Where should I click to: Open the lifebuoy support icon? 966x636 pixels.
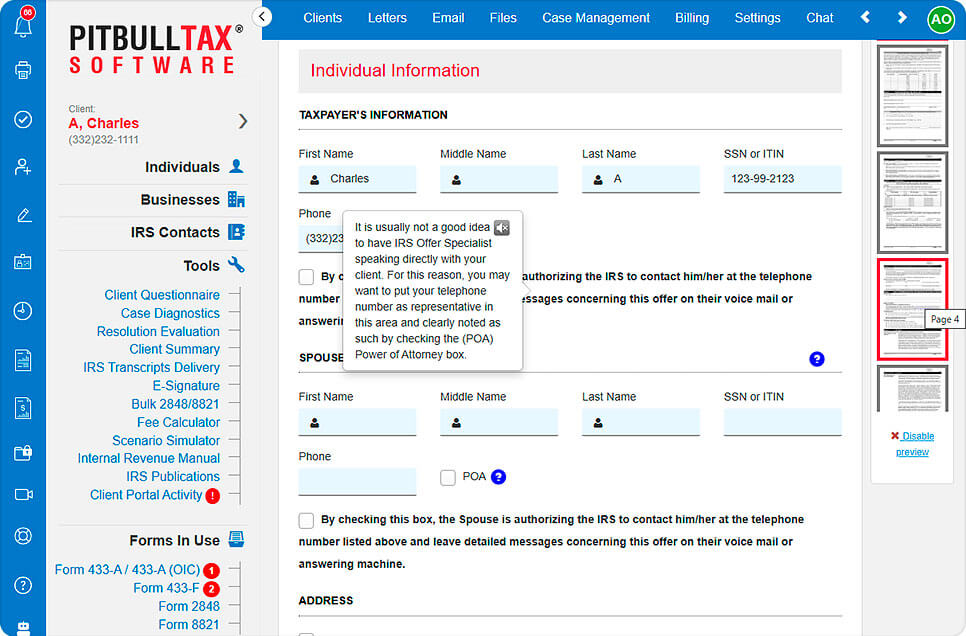(23, 536)
